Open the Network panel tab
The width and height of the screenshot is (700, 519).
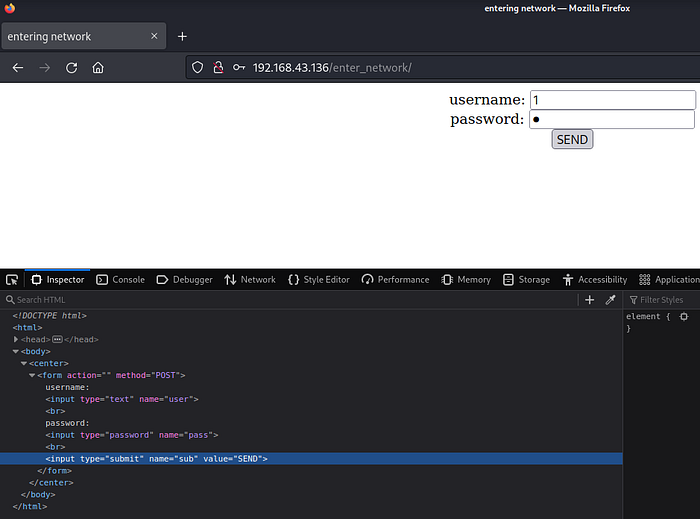coord(250,280)
